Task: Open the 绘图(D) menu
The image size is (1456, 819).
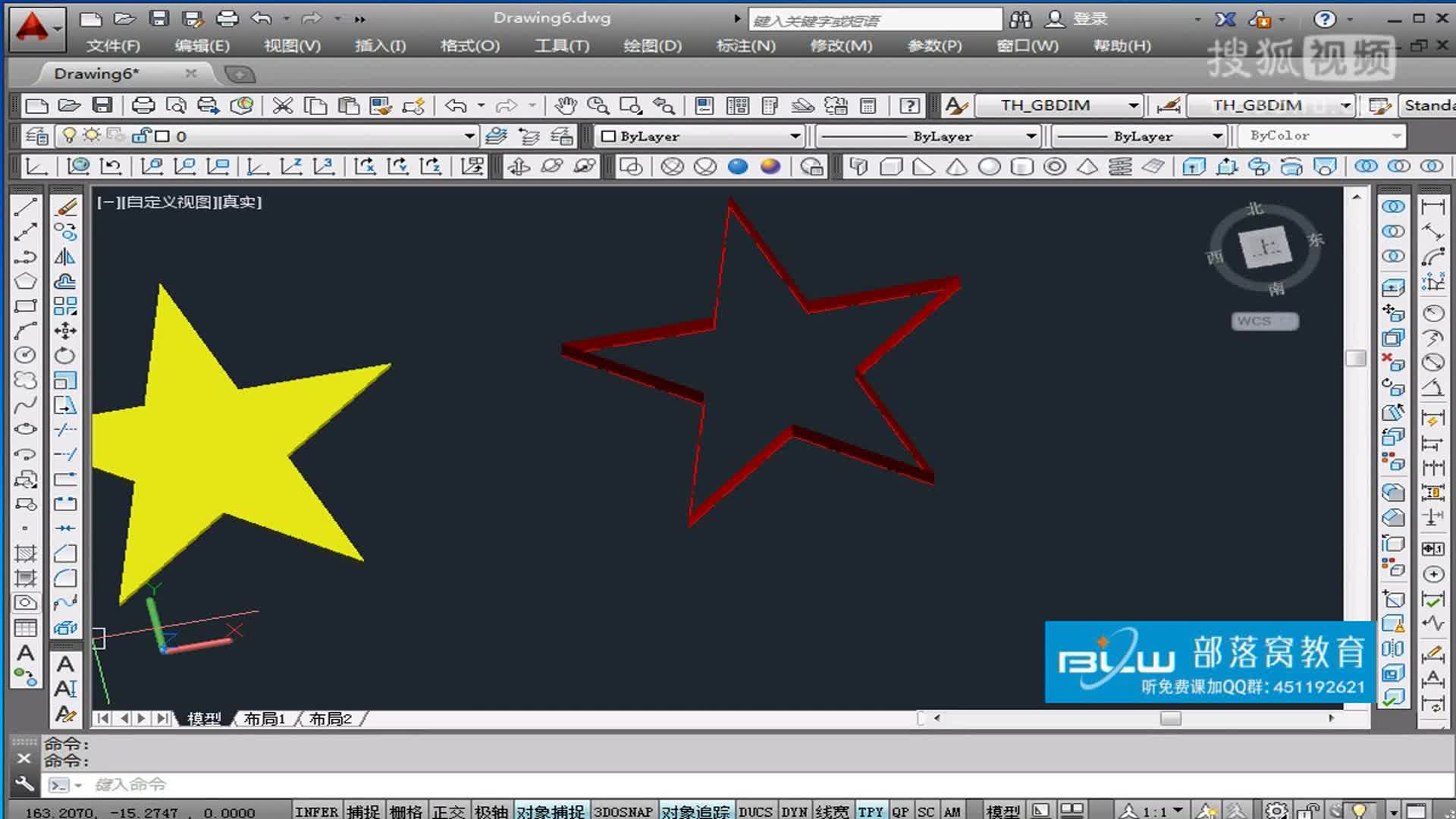Action: [x=652, y=46]
